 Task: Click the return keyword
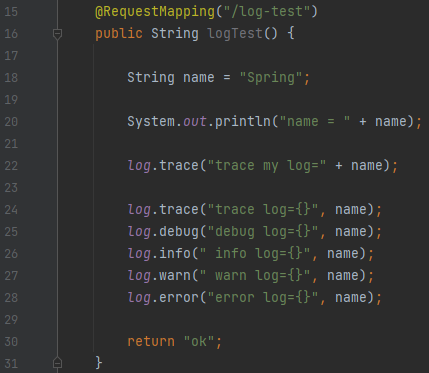click(151, 342)
